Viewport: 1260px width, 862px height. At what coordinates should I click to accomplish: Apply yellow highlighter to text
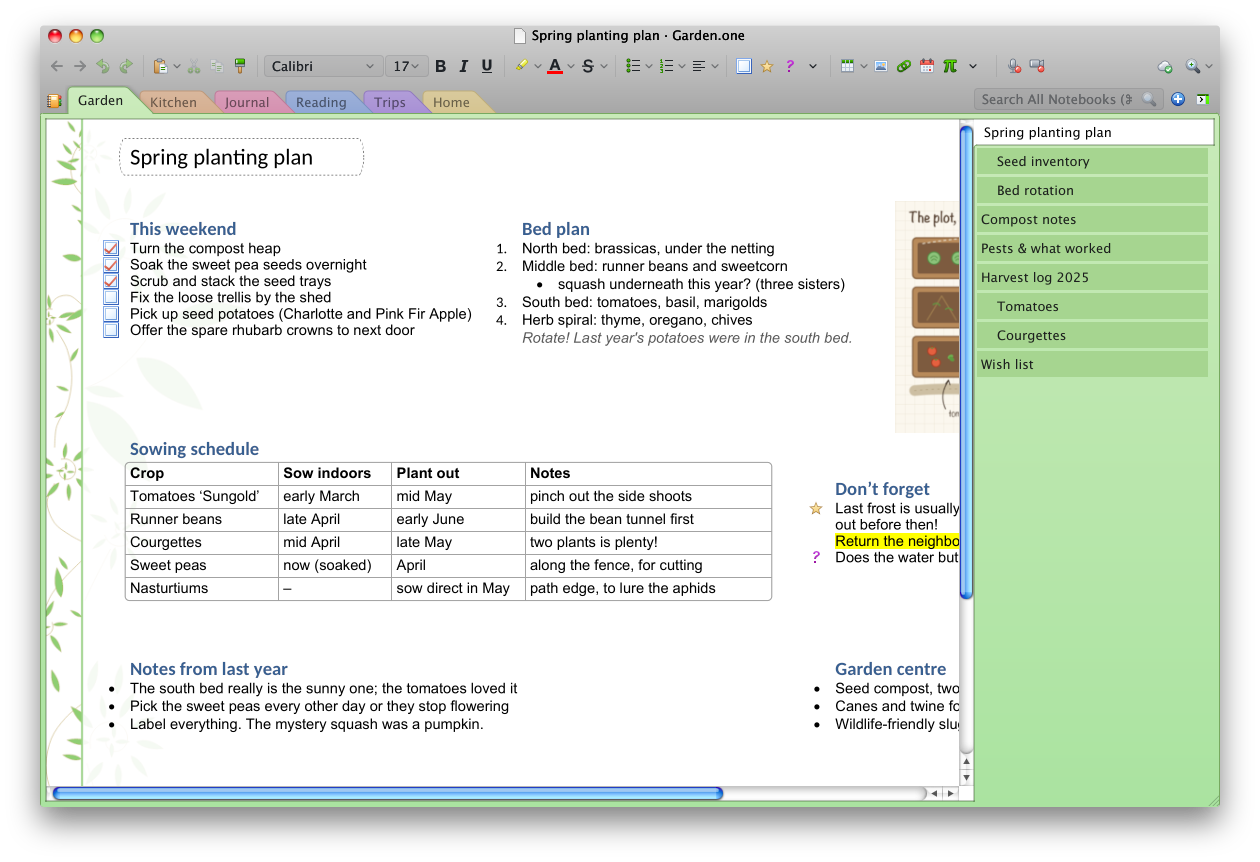522,66
